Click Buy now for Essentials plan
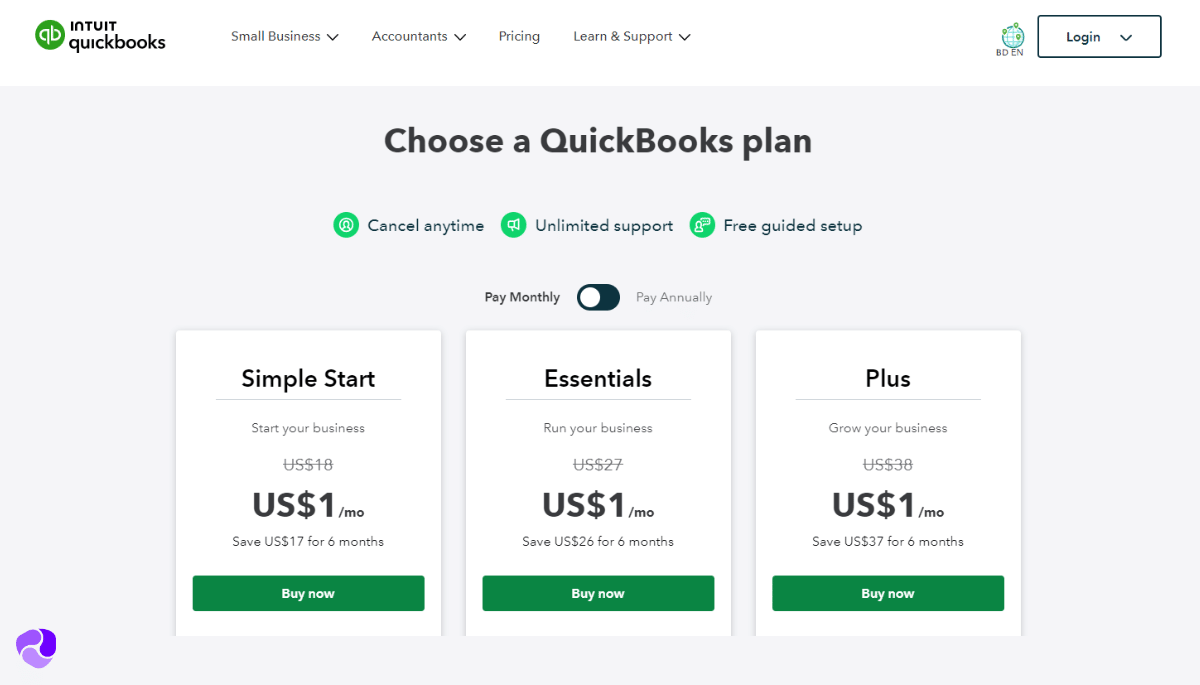The height and width of the screenshot is (685, 1200). tap(598, 593)
